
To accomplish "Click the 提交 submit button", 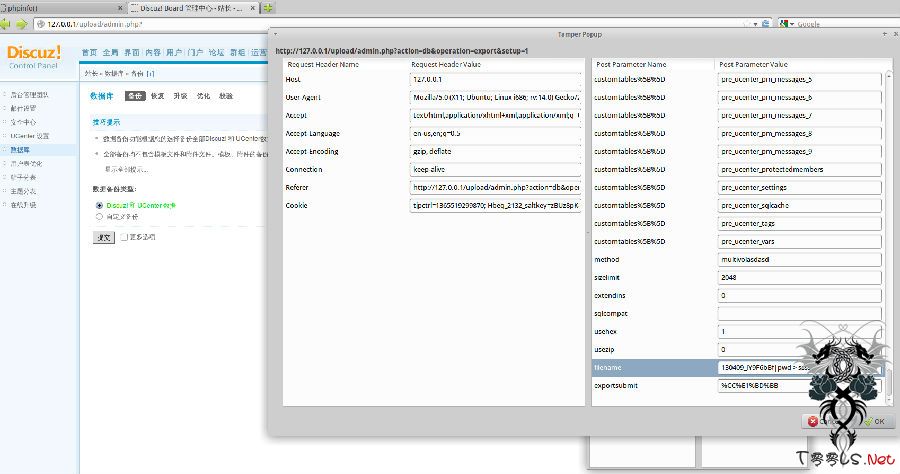I will (104, 238).
